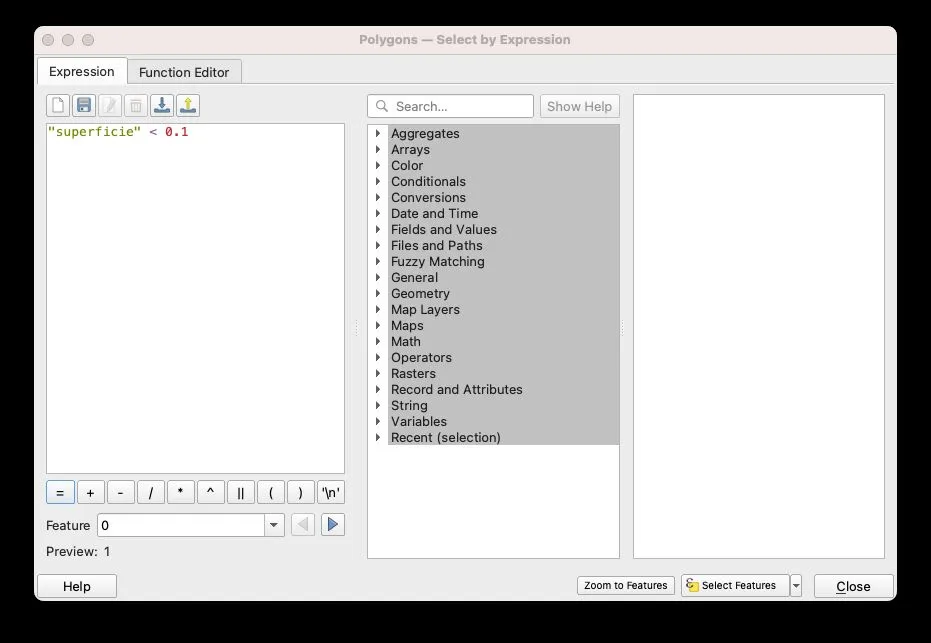Go to the next feature preview arrow

[333, 525]
